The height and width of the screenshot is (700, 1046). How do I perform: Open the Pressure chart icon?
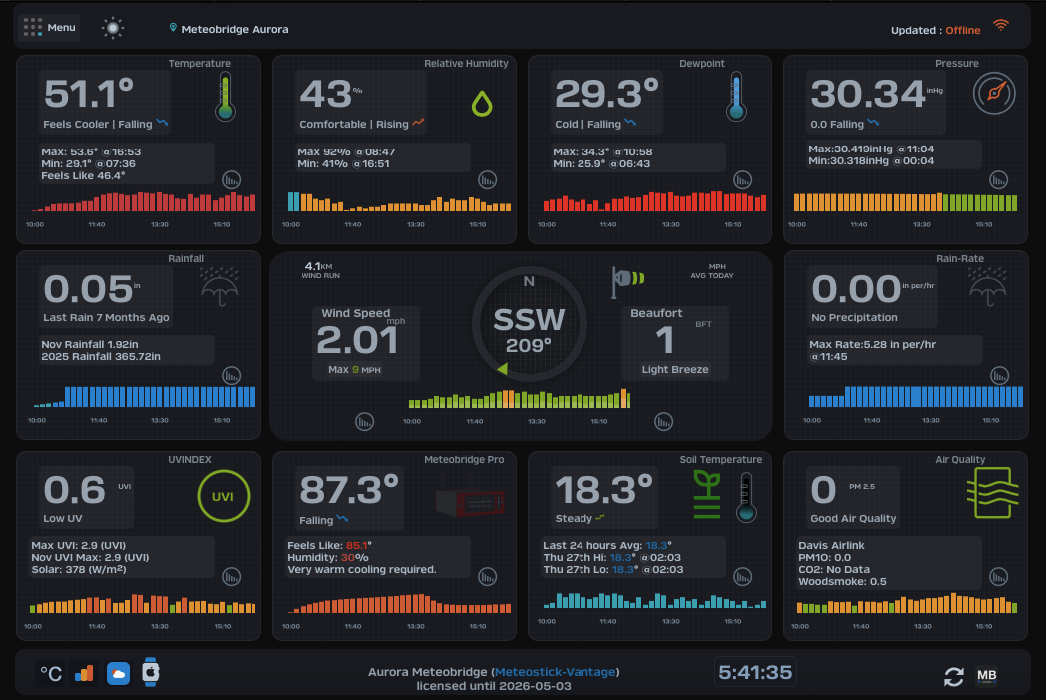tap(999, 180)
